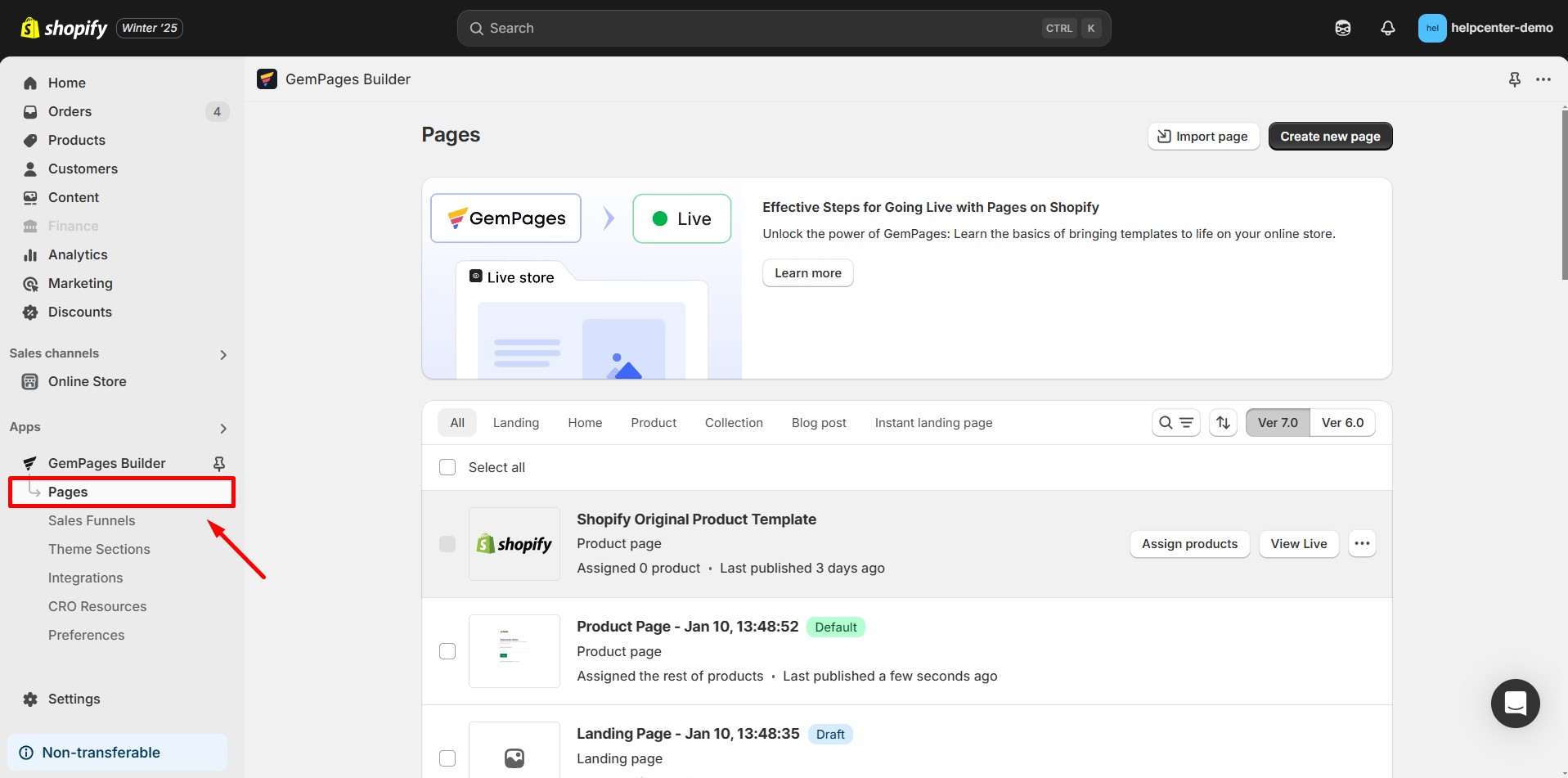Open the three-dot menu in app header

click(1543, 79)
